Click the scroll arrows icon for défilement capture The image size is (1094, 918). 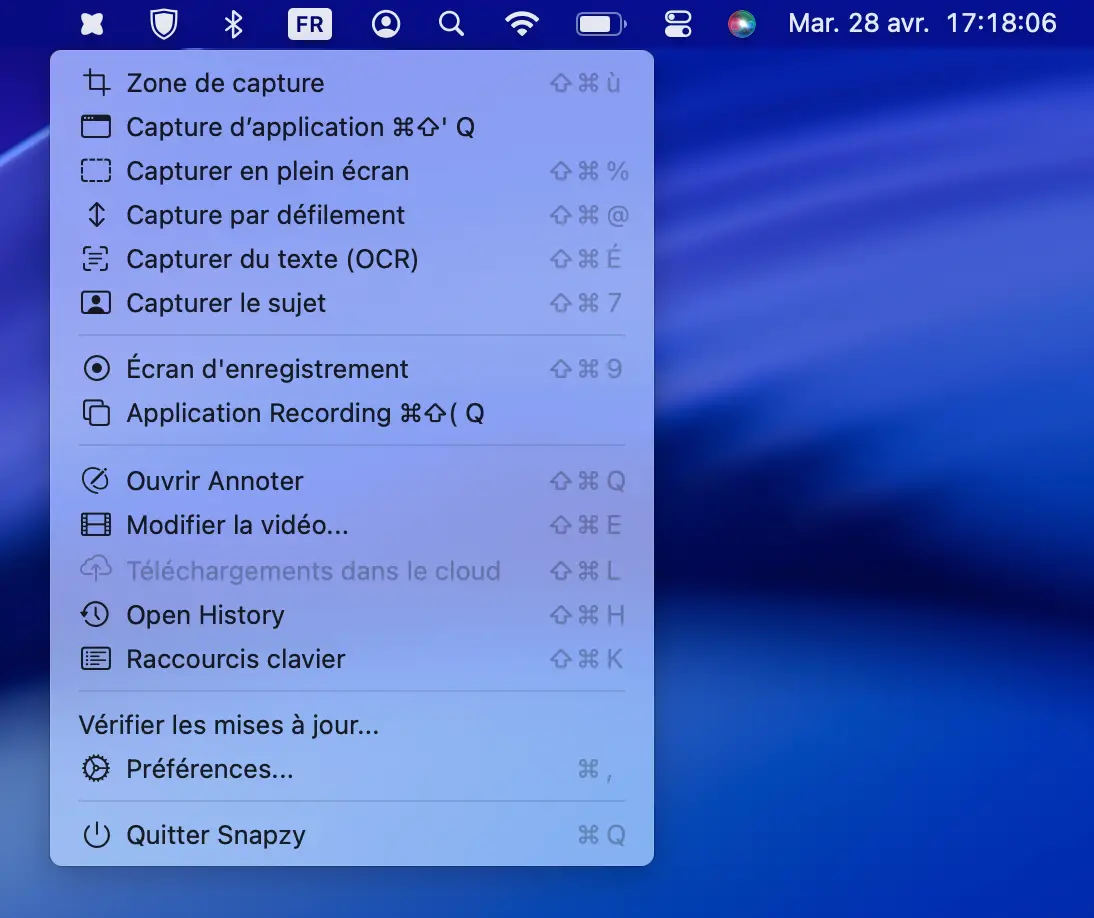(x=96, y=215)
